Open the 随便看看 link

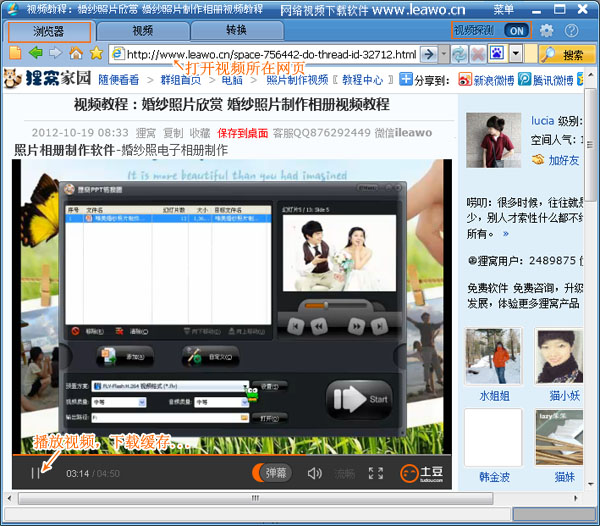pos(119,80)
